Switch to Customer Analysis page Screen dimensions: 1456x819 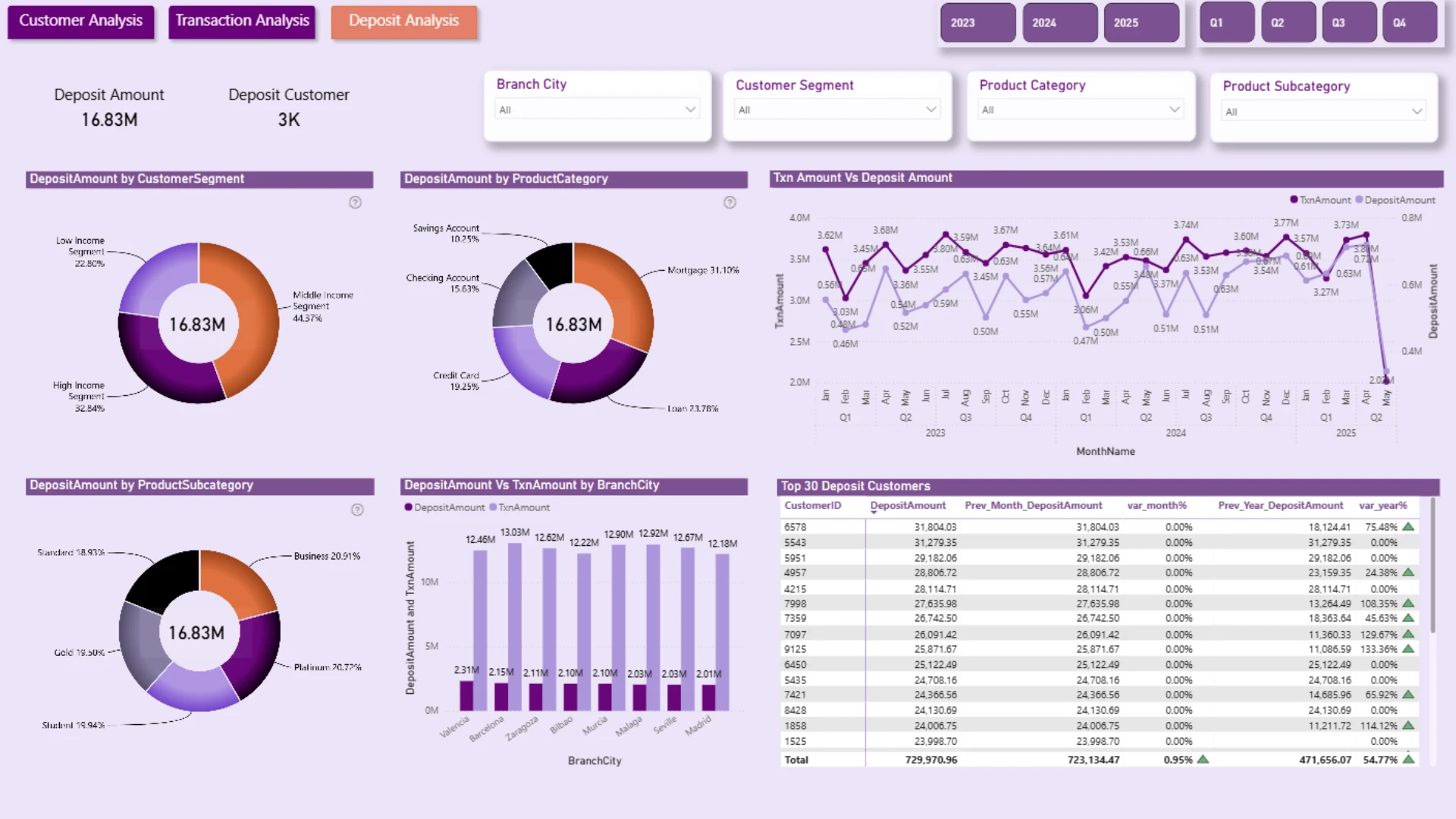(x=80, y=21)
